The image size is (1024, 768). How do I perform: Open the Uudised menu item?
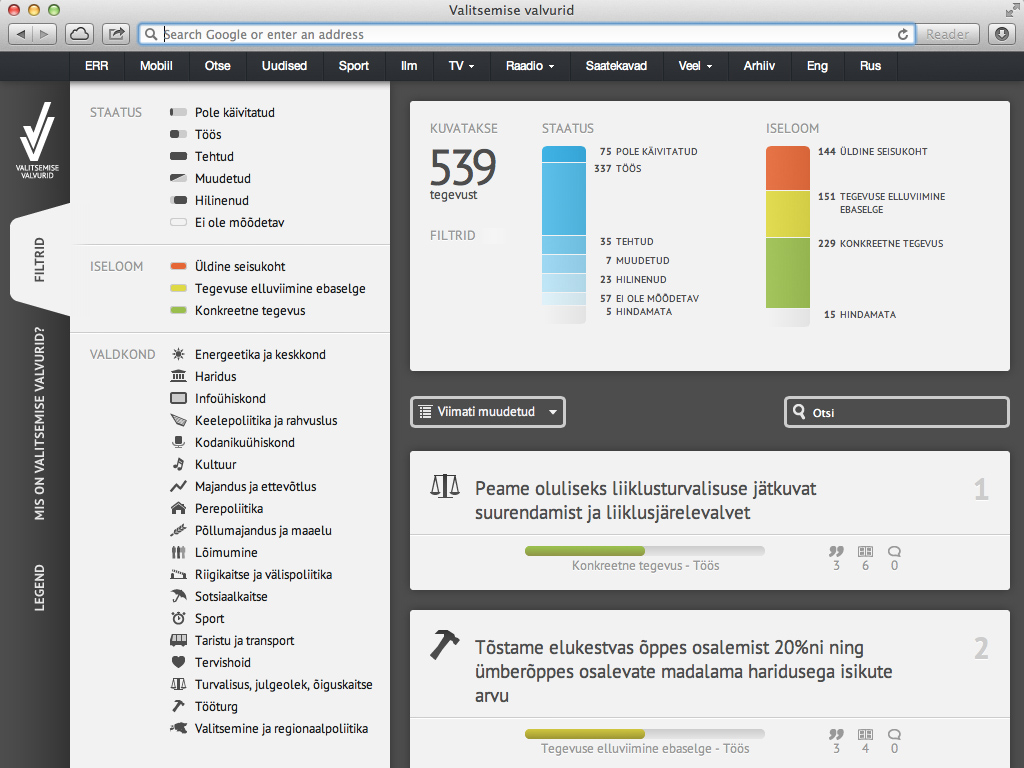(284, 66)
